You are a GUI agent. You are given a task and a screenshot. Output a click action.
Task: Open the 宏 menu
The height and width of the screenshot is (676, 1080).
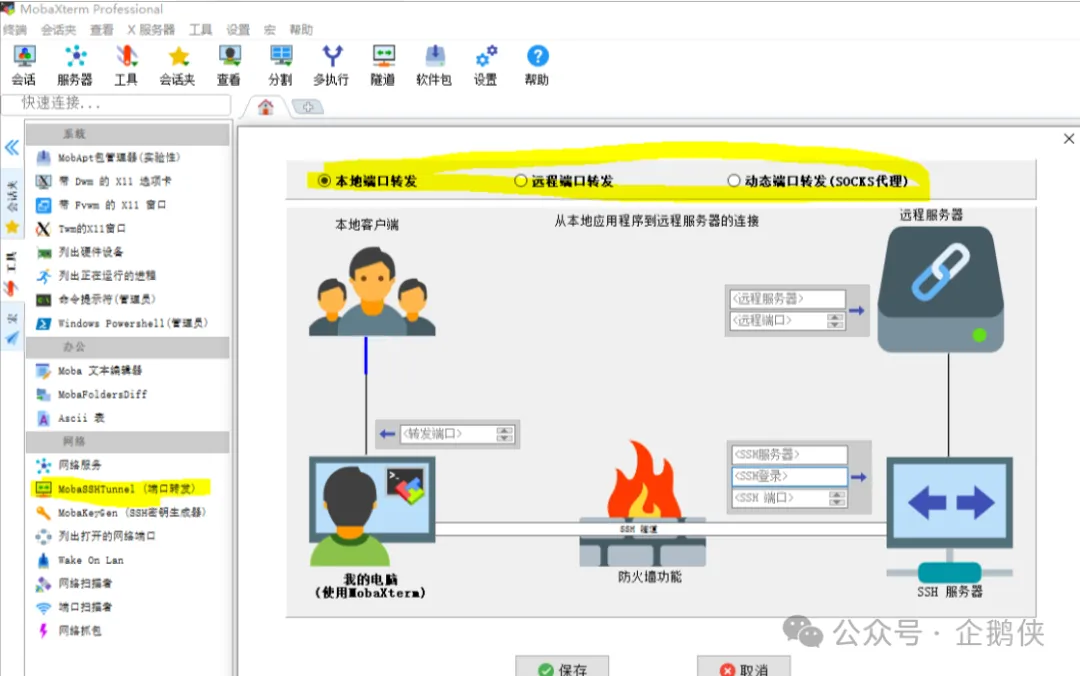pos(269,30)
